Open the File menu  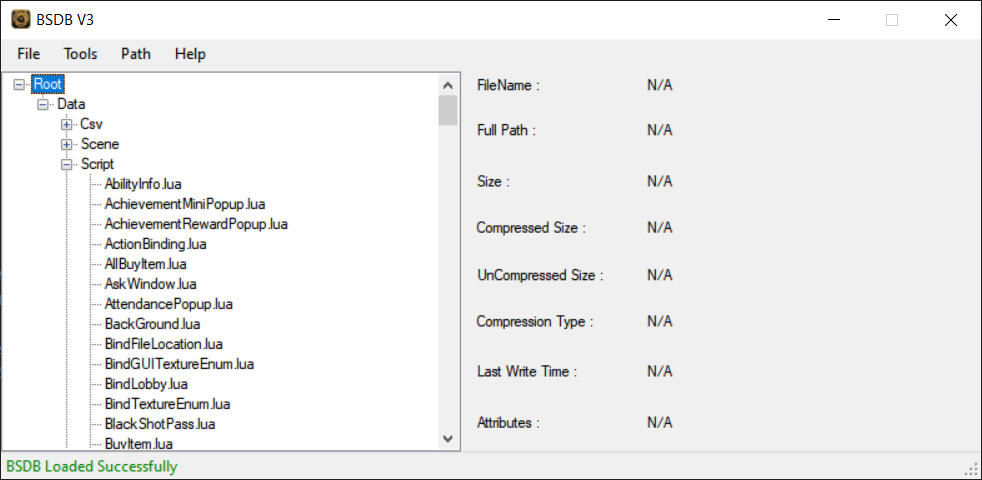pyautogui.click(x=29, y=54)
